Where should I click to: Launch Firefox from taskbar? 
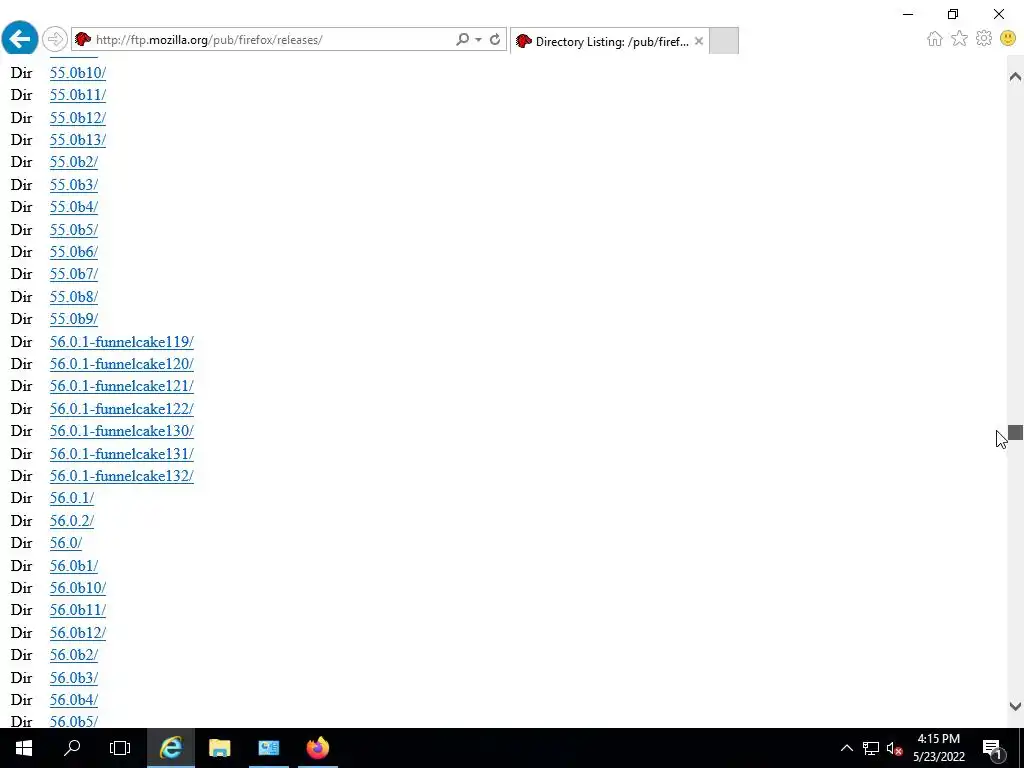tap(318, 748)
